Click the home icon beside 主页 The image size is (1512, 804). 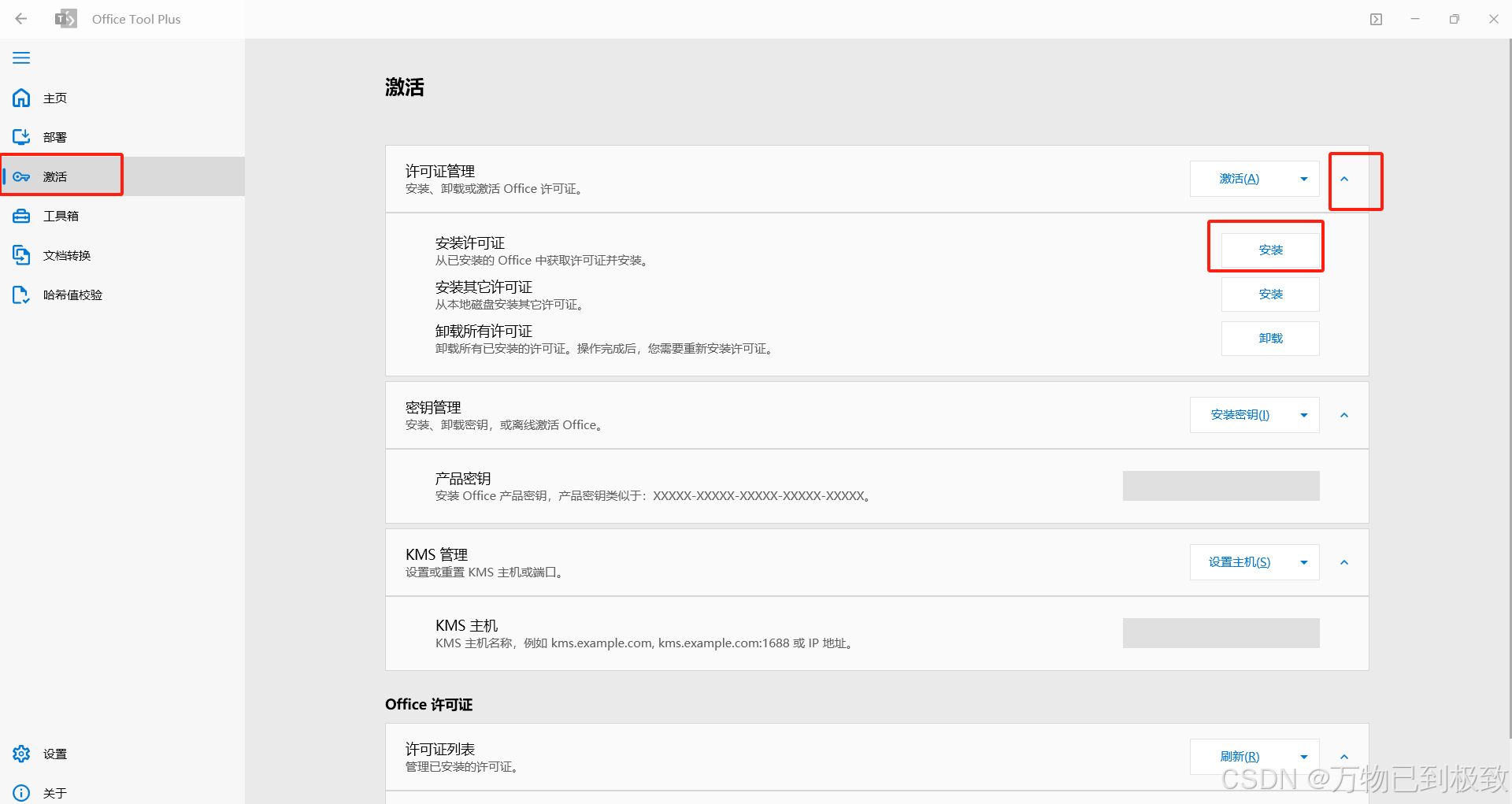pos(21,98)
